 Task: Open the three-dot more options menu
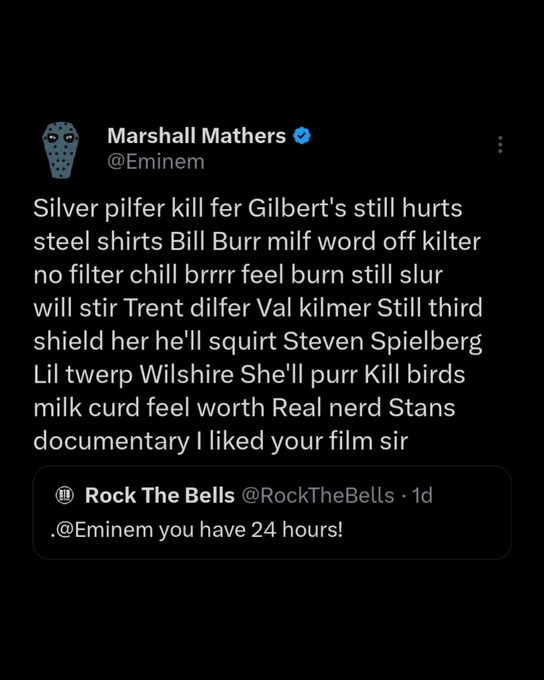[500, 144]
